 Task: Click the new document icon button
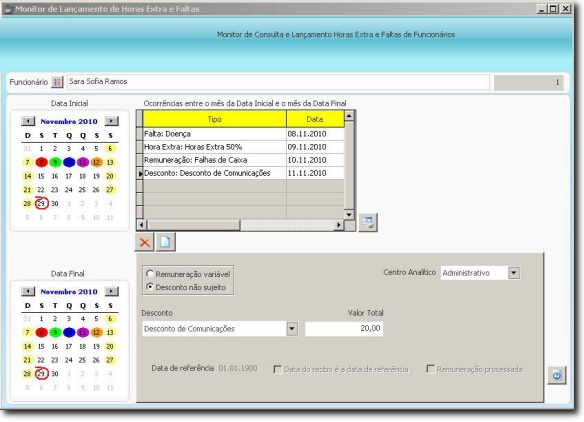(165, 242)
